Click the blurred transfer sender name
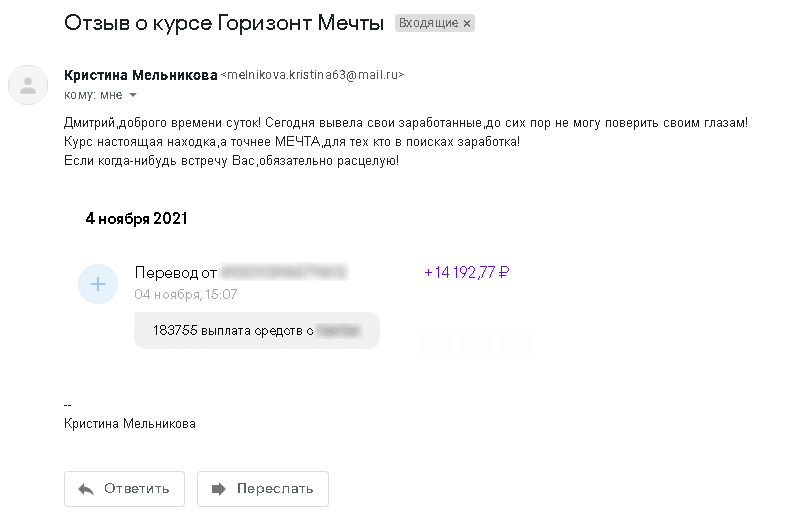 point(284,272)
